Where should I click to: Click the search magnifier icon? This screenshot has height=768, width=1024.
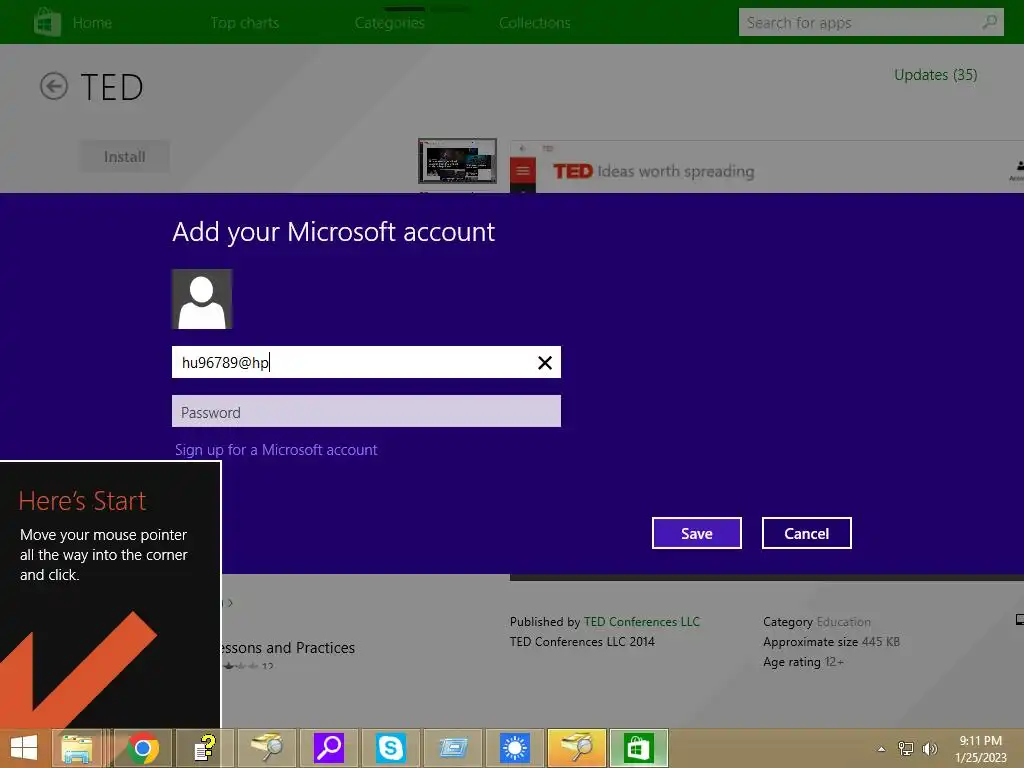pyautogui.click(x=991, y=22)
